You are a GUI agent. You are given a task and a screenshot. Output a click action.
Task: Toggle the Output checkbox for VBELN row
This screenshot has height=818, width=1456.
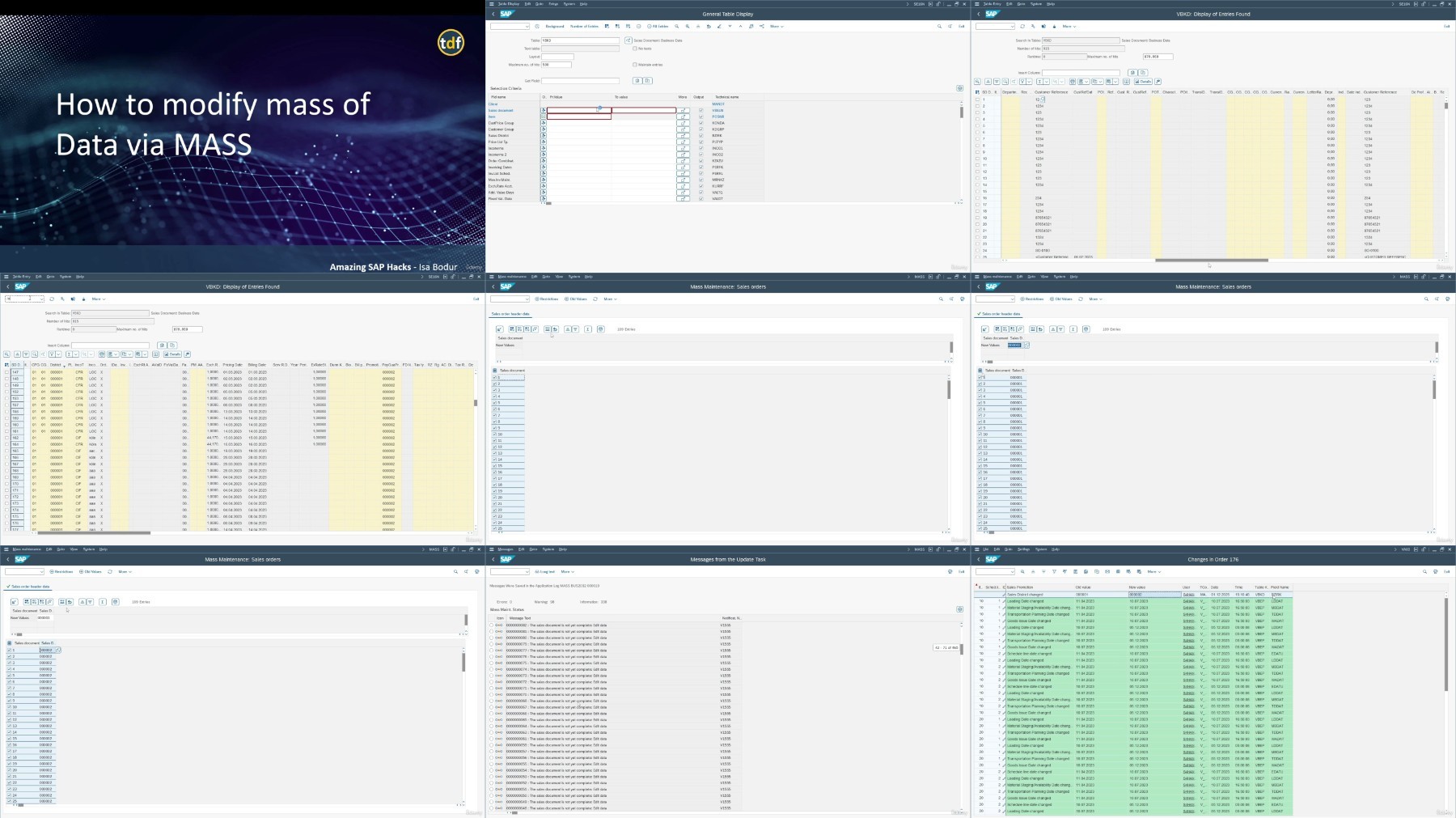[x=701, y=110]
